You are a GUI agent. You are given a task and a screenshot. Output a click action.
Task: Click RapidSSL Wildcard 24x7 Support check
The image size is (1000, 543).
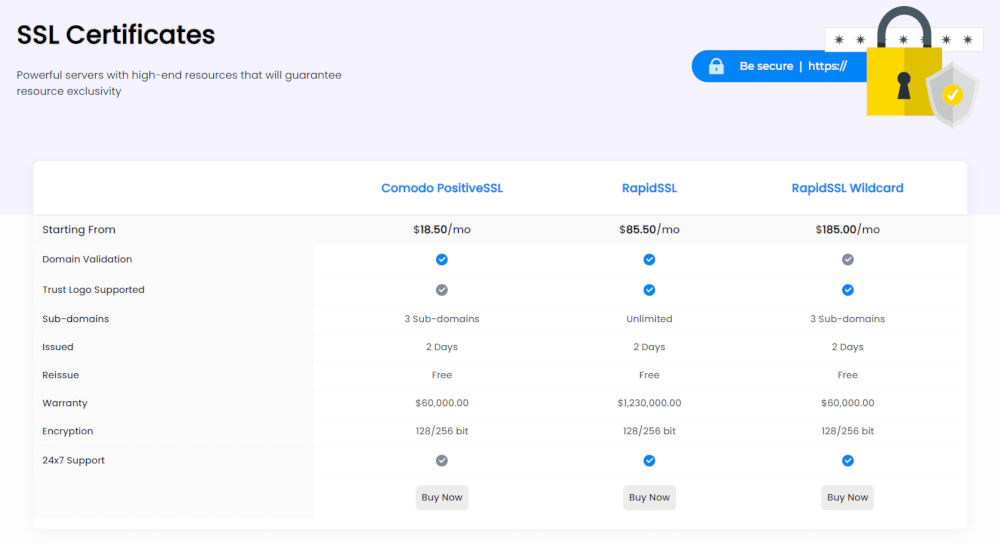pyautogui.click(x=848, y=461)
